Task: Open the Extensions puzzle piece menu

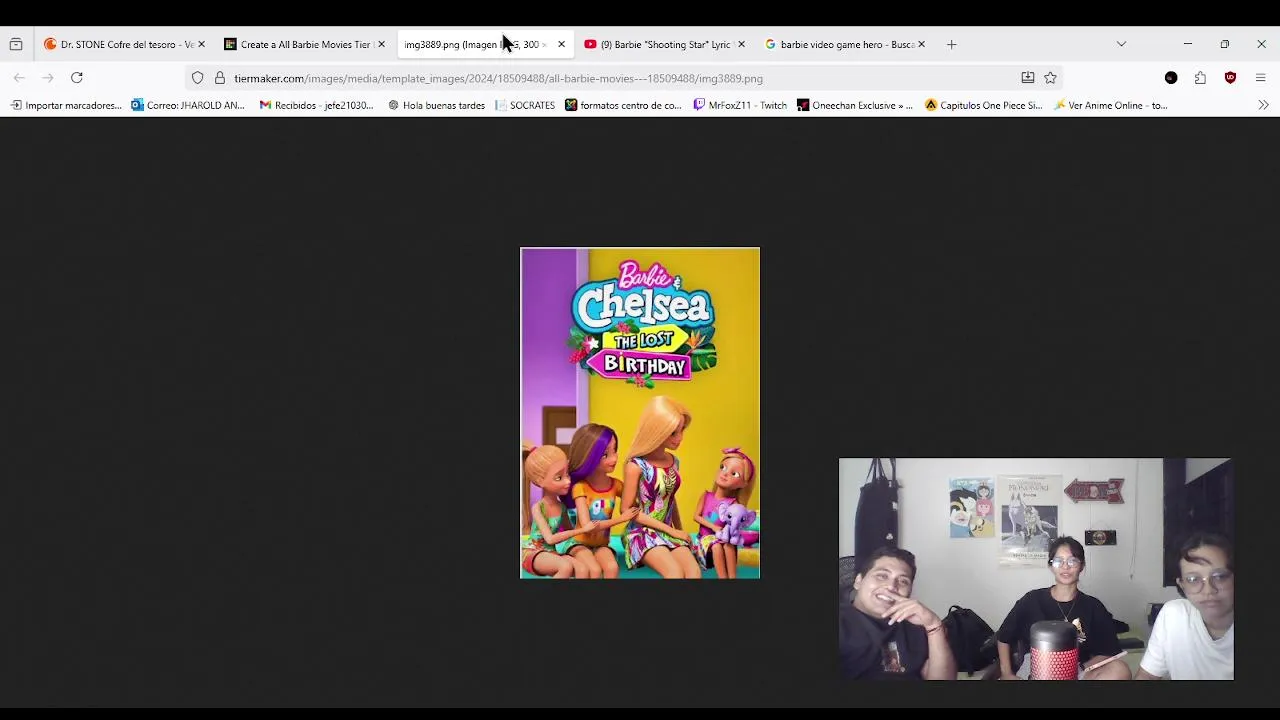Action: tap(1200, 78)
